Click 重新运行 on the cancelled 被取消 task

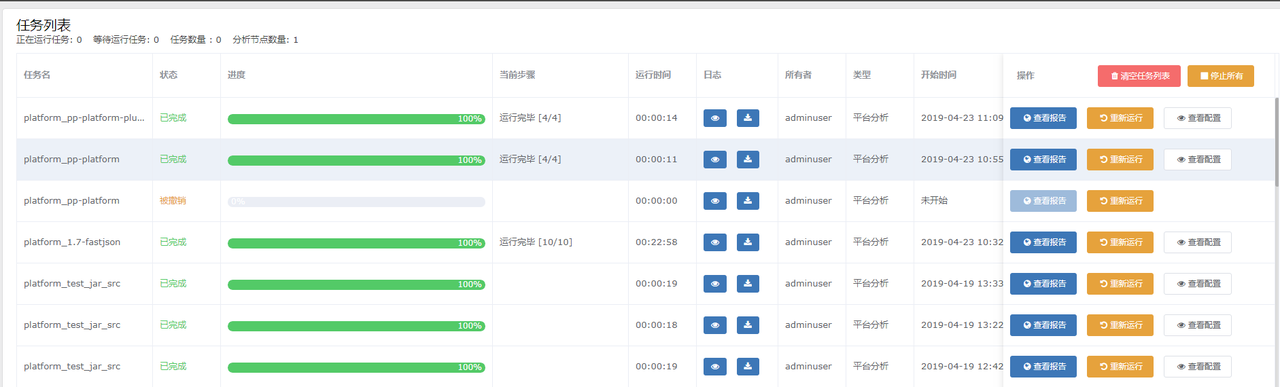(x=1120, y=201)
